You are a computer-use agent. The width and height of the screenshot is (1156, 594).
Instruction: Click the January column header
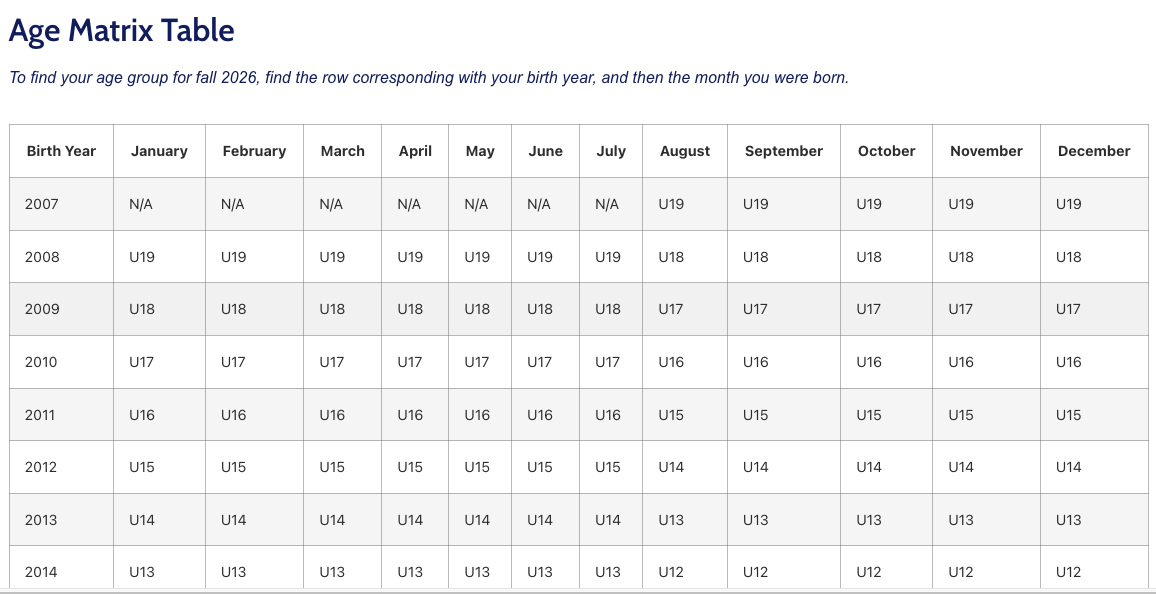click(159, 151)
